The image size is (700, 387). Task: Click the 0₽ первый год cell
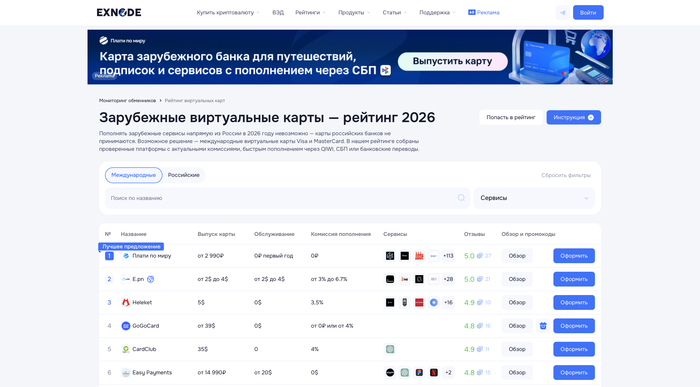coord(274,256)
